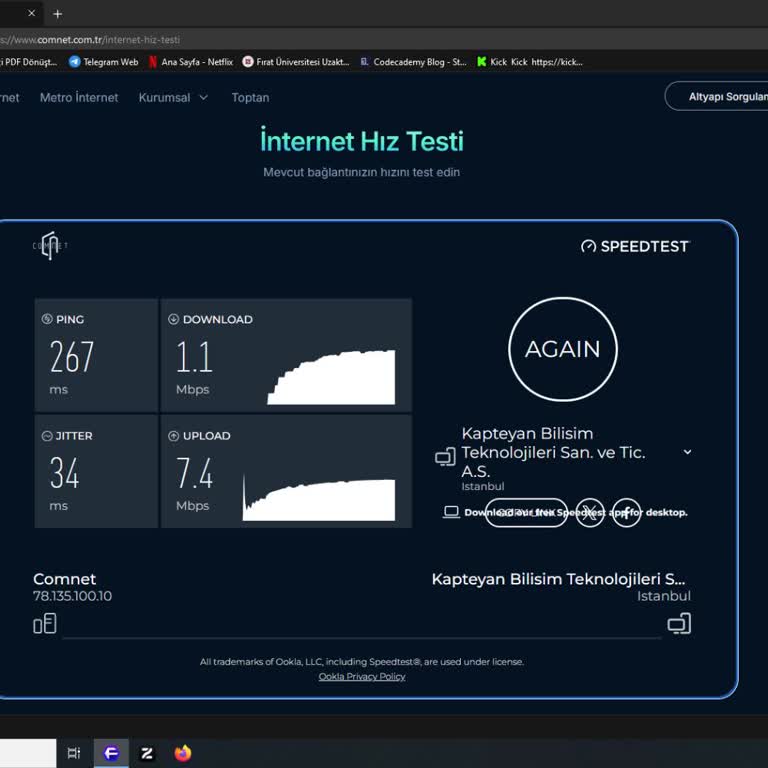The height and width of the screenshot is (768, 768).
Task: Click the DOWNLOAD arrow icon
Action: point(173,319)
